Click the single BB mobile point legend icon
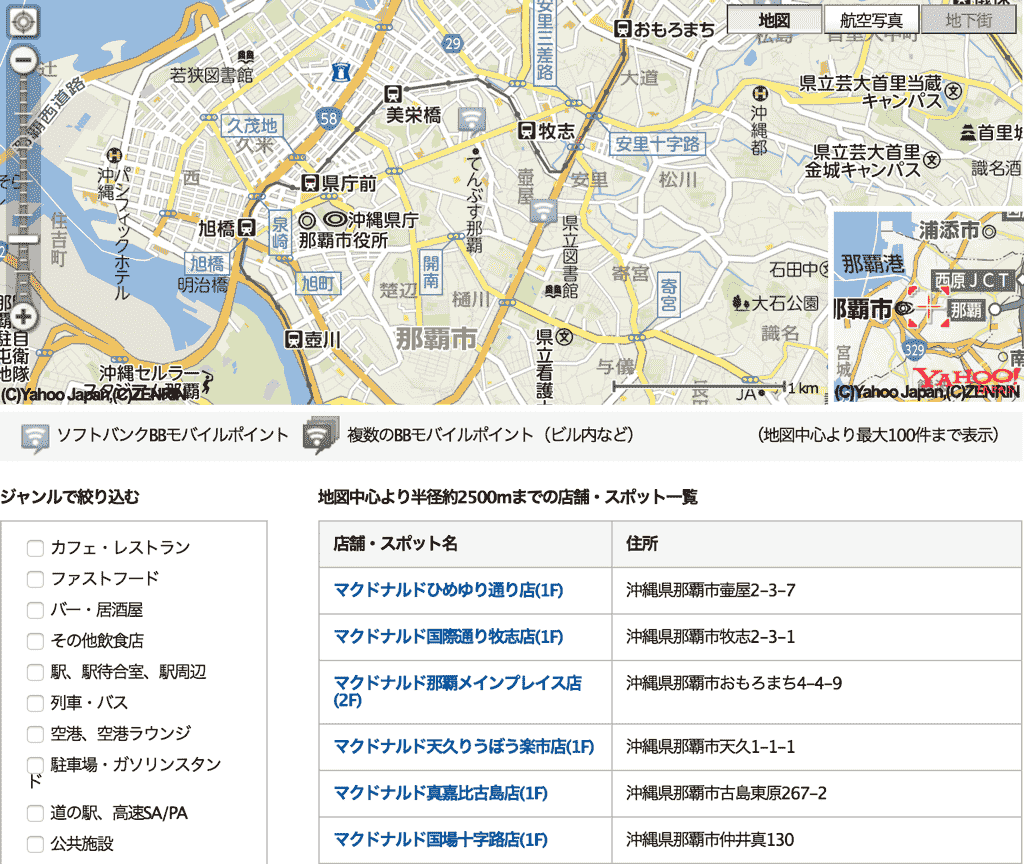Screen dimensions: 1024x864 coord(35,438)
